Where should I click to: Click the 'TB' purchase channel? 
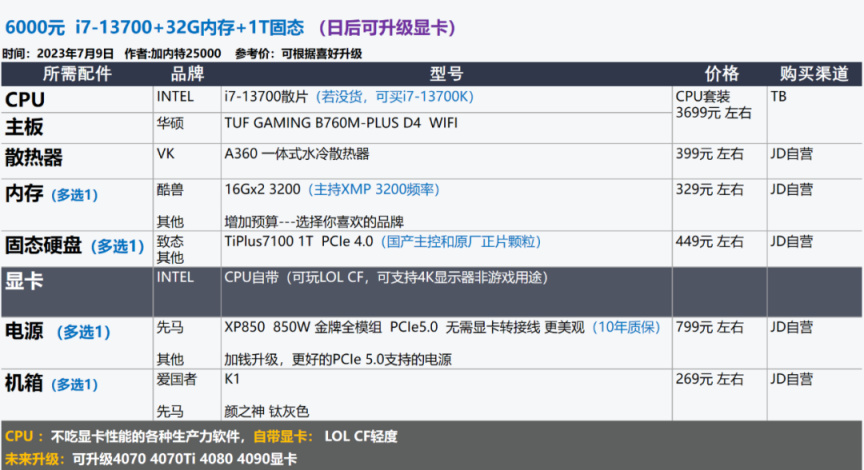click(x=779, y=96)
